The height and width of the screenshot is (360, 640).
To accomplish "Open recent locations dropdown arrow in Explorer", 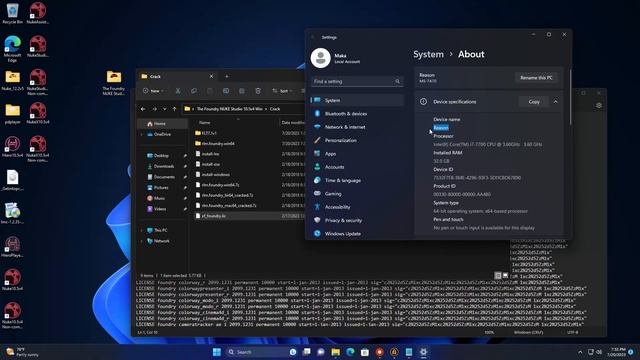I will click(x=164, y=109).
